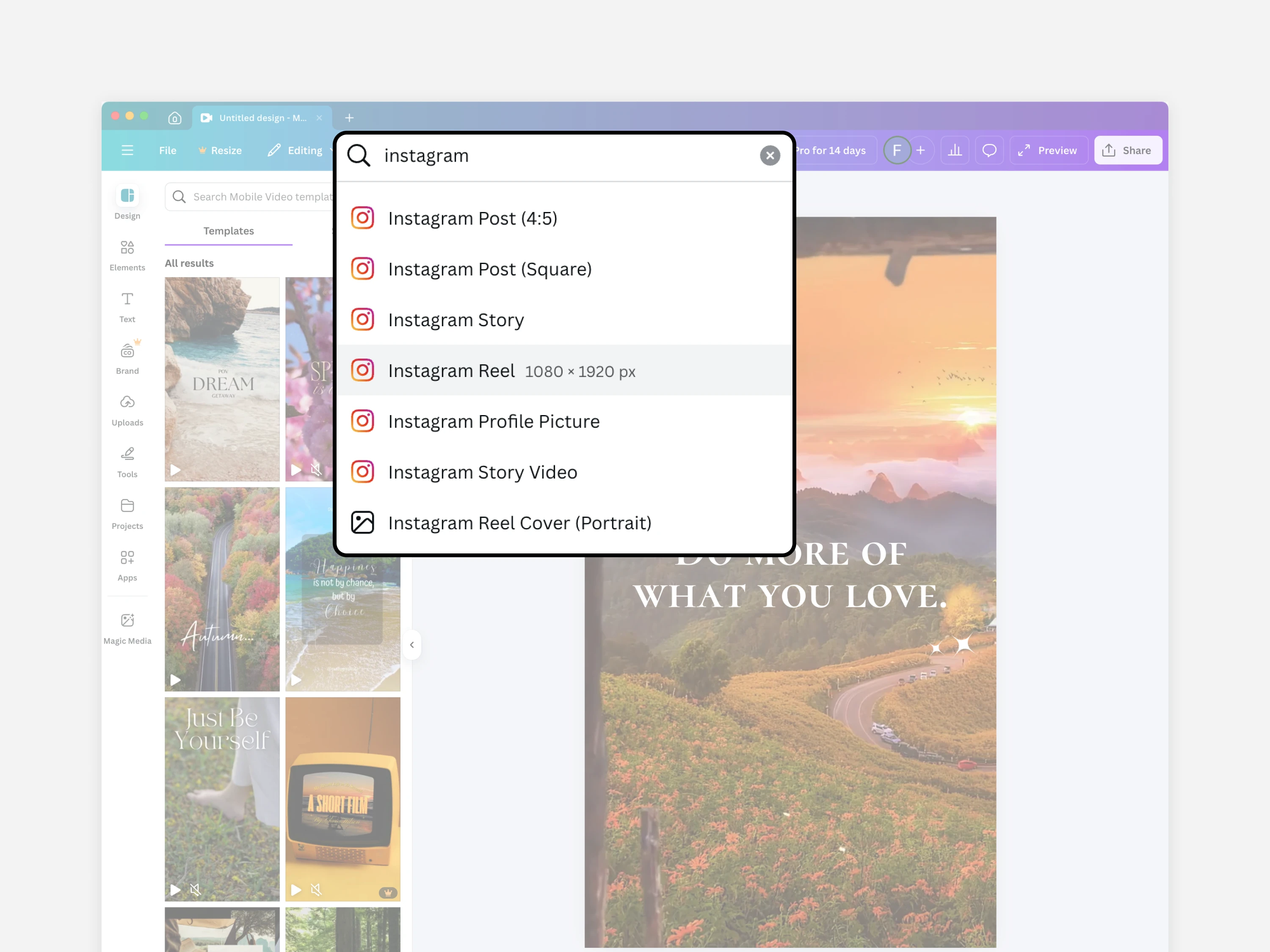Screen dimensions: 1270x952
Task: Unmute the A Short Film template
Action: tap(316, 889)
